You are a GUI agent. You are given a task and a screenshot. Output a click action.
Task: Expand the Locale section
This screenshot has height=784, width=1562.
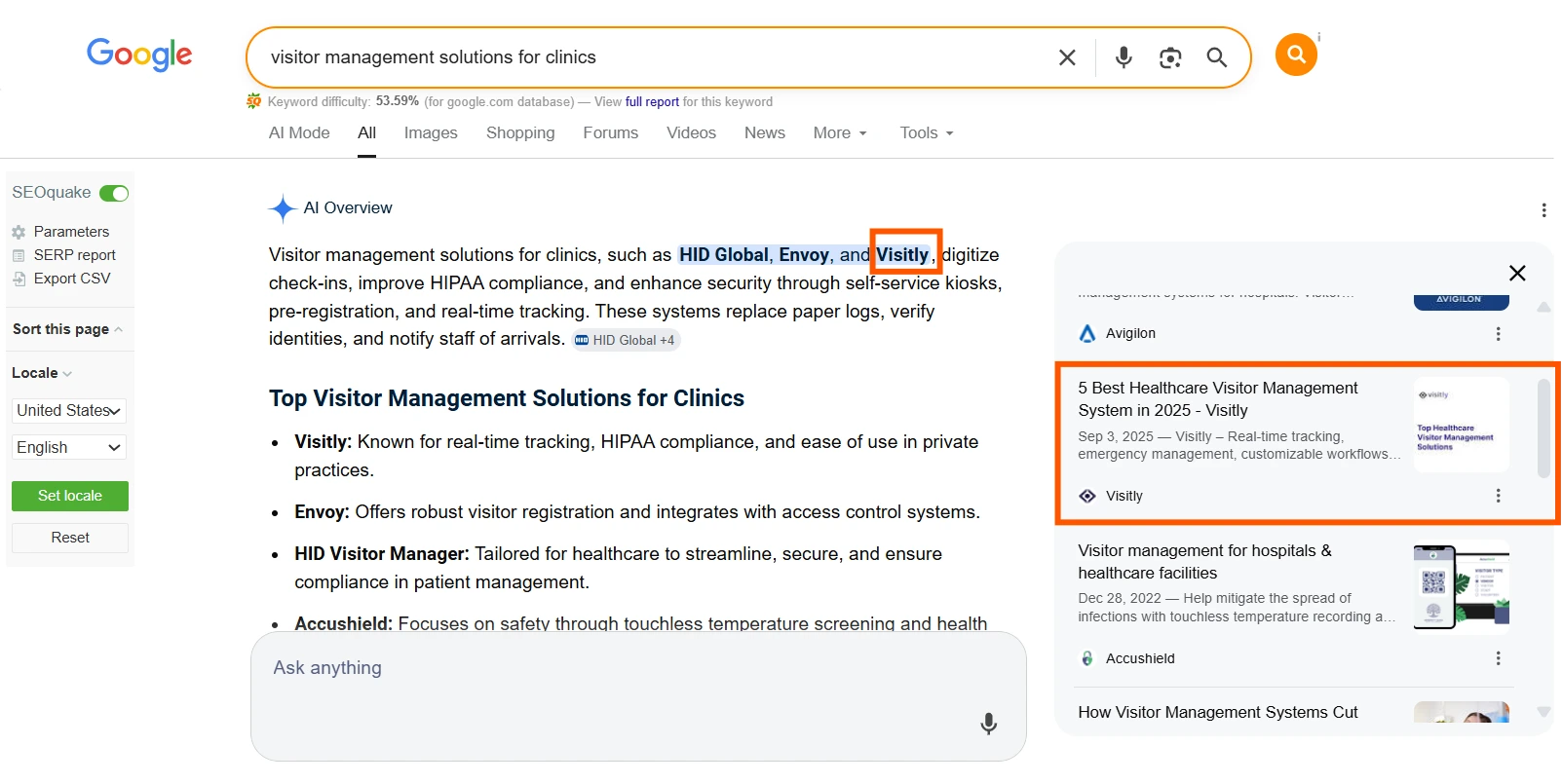pos(42,373)
